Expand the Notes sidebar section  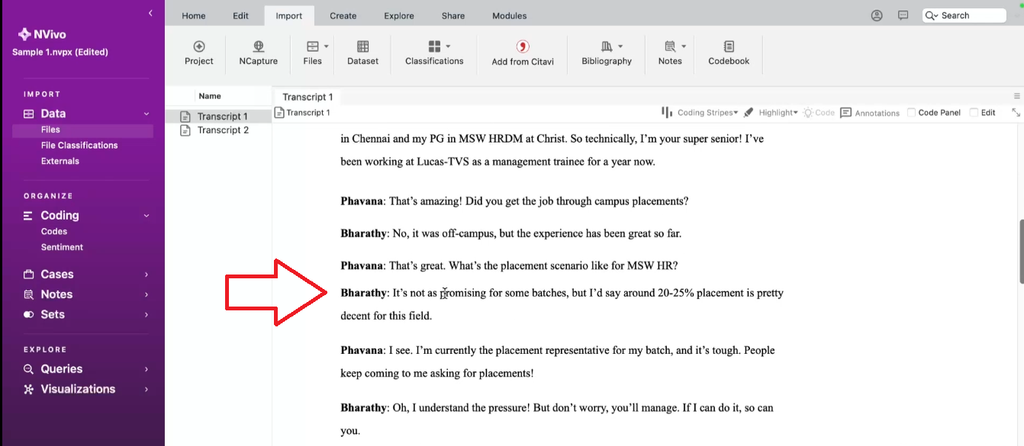[146, 295]
